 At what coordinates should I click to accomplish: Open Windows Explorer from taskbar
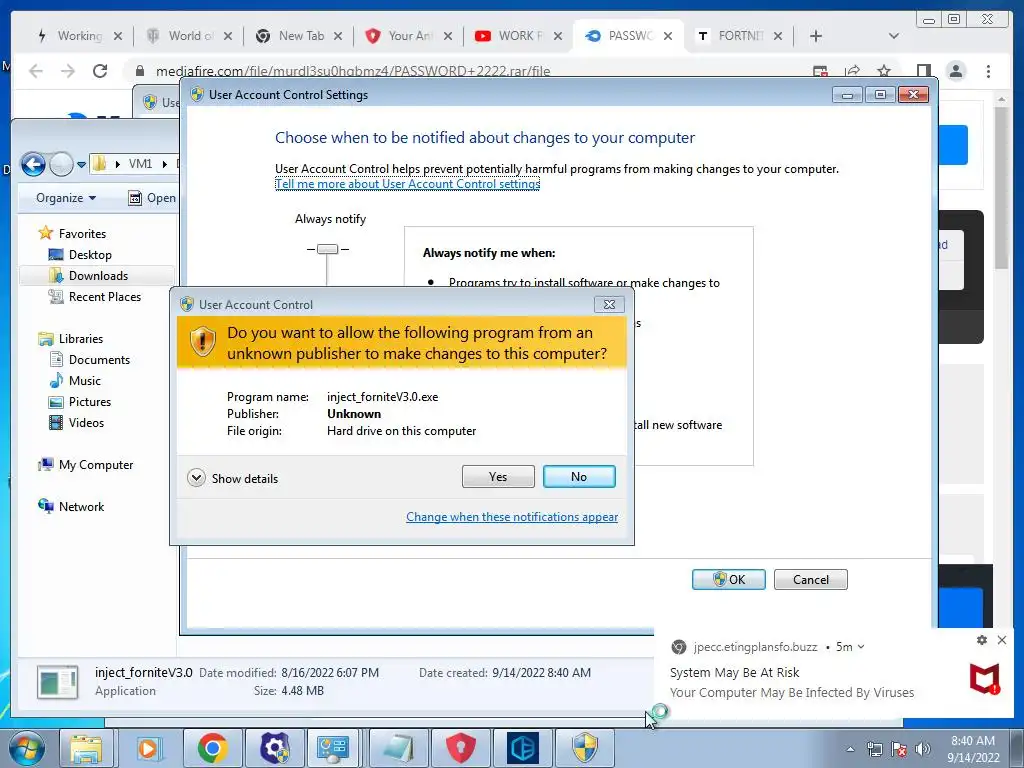pos(86,748)
